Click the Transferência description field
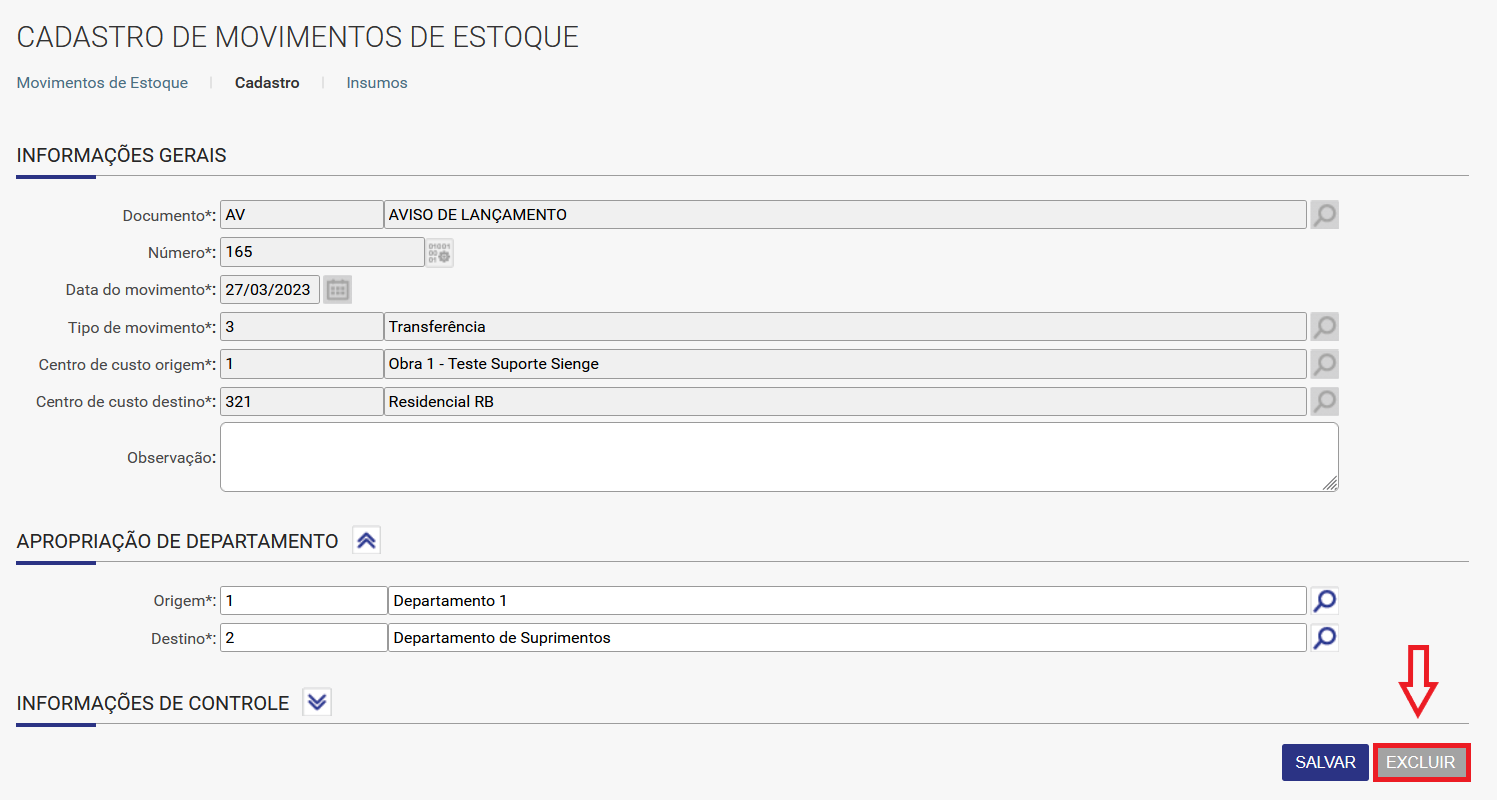Image resolution: width=1497 pixels, height=800 pixels. (x=845, y=327)
